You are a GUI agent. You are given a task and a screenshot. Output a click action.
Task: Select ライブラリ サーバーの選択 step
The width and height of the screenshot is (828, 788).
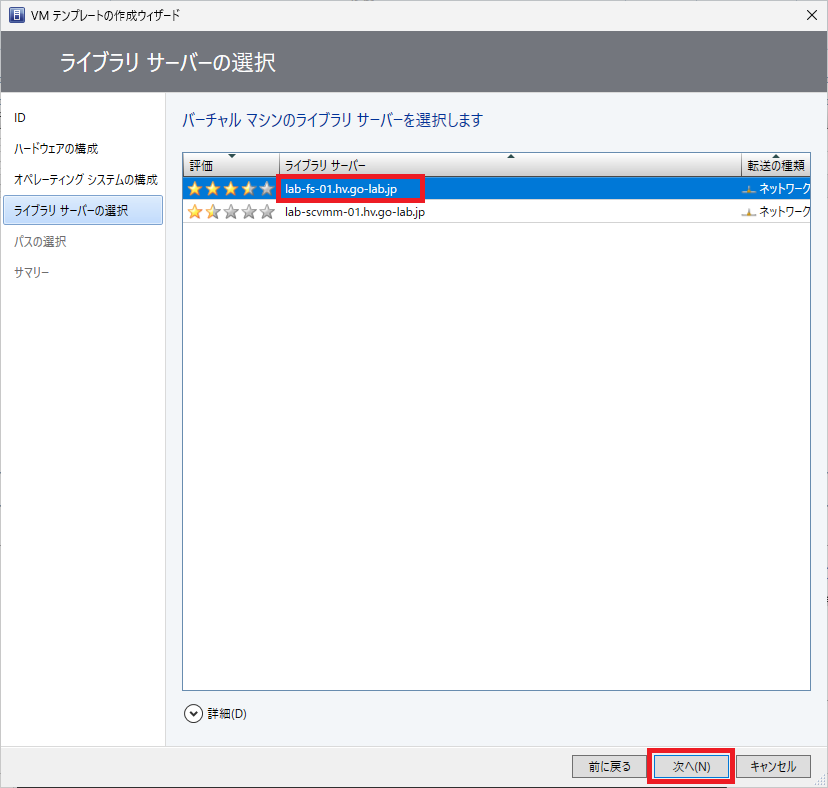[x=83, y=210]
